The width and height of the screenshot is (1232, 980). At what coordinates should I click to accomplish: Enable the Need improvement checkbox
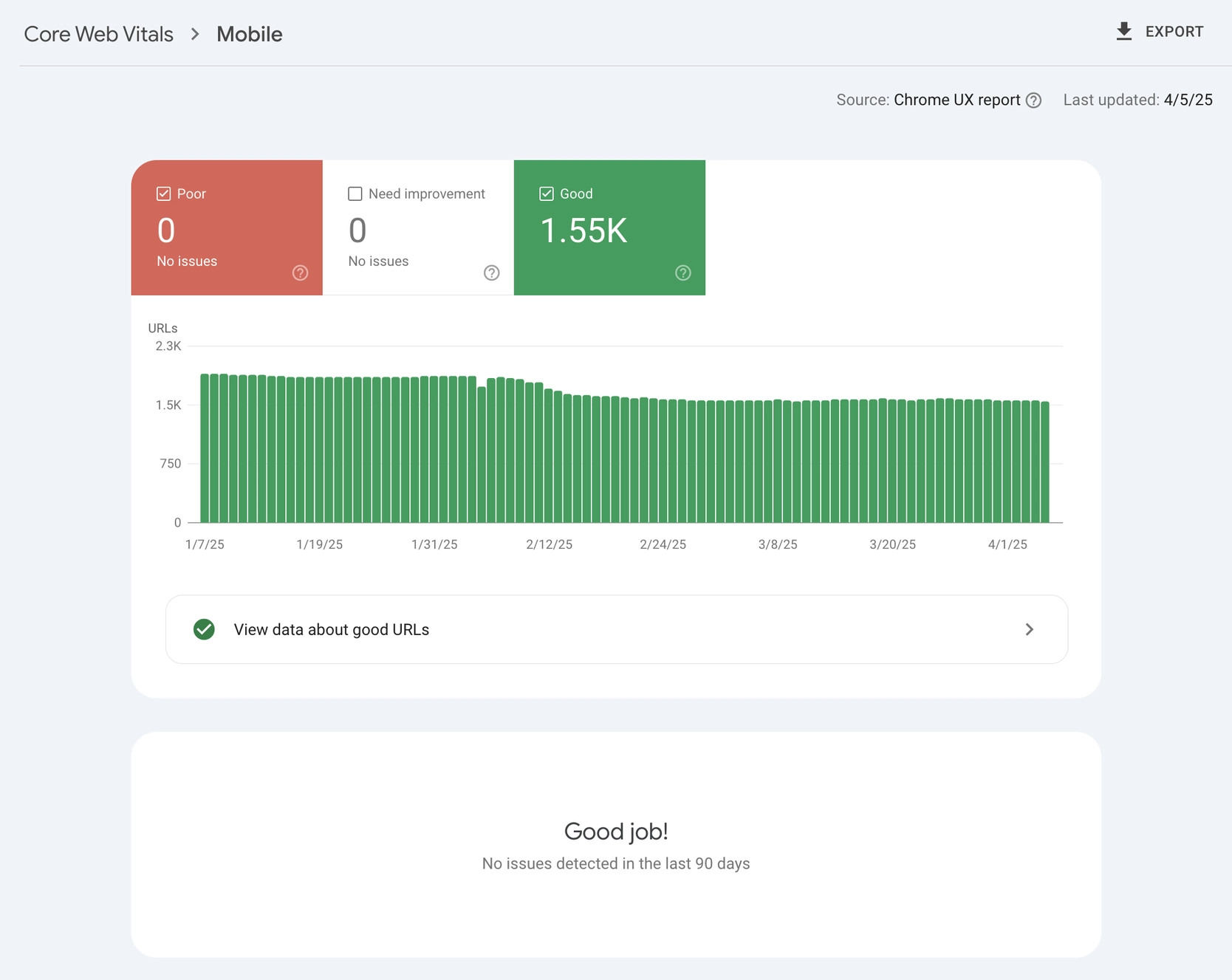pos(355,193)
